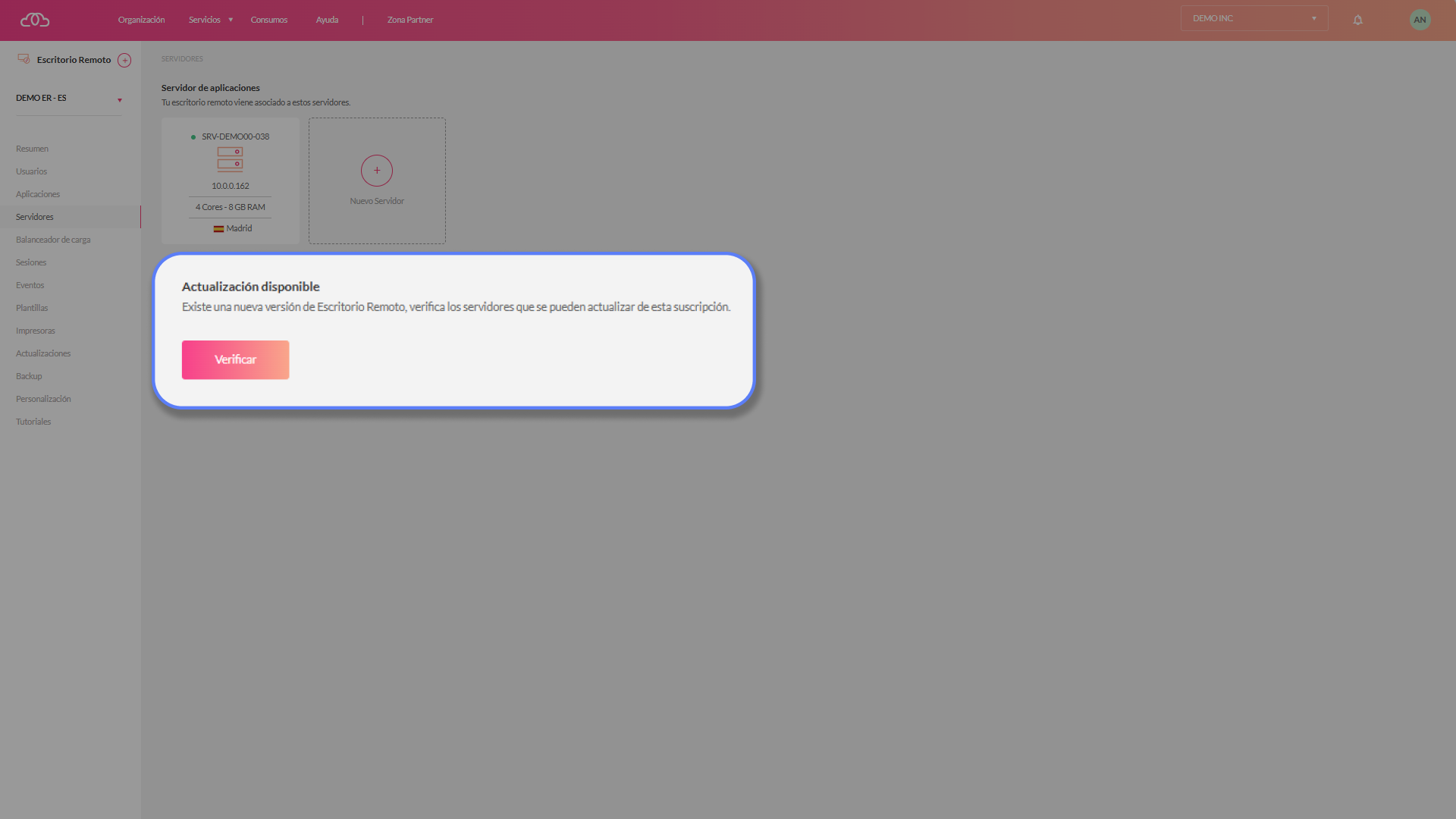Click the Madrid Spain flag icon
Image resolution: width=1456 pixels, height=819 pixels.
(218, 229)
